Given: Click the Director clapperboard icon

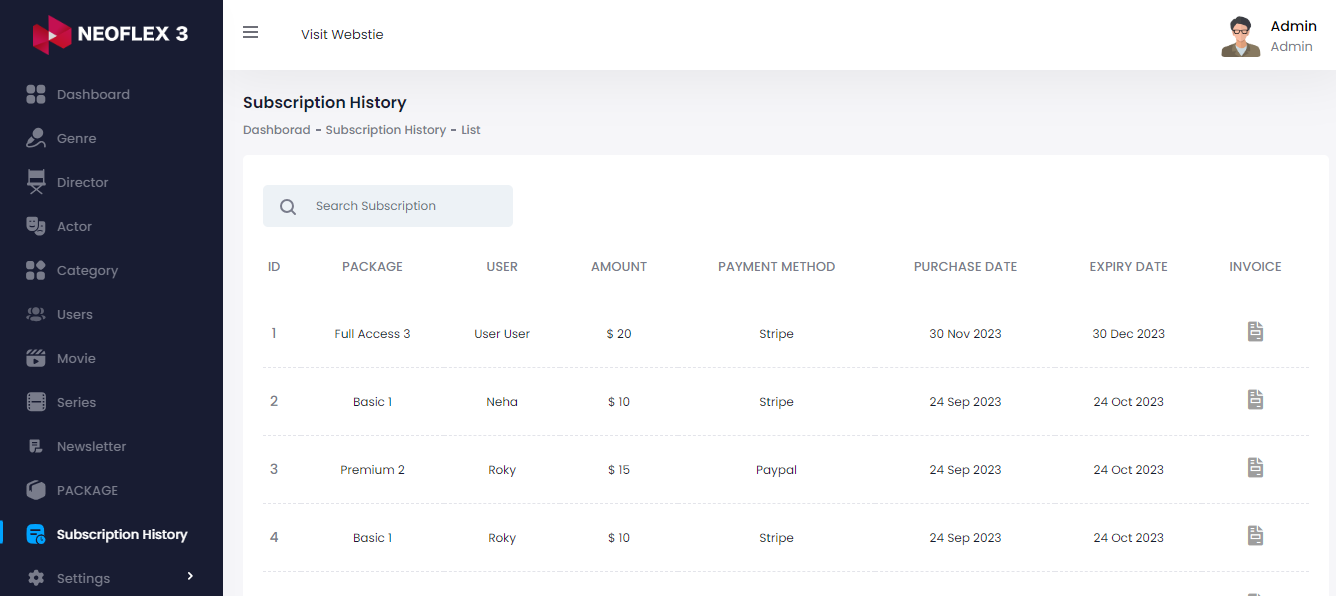Looking at the screenshot, I should tap(36, 182).
